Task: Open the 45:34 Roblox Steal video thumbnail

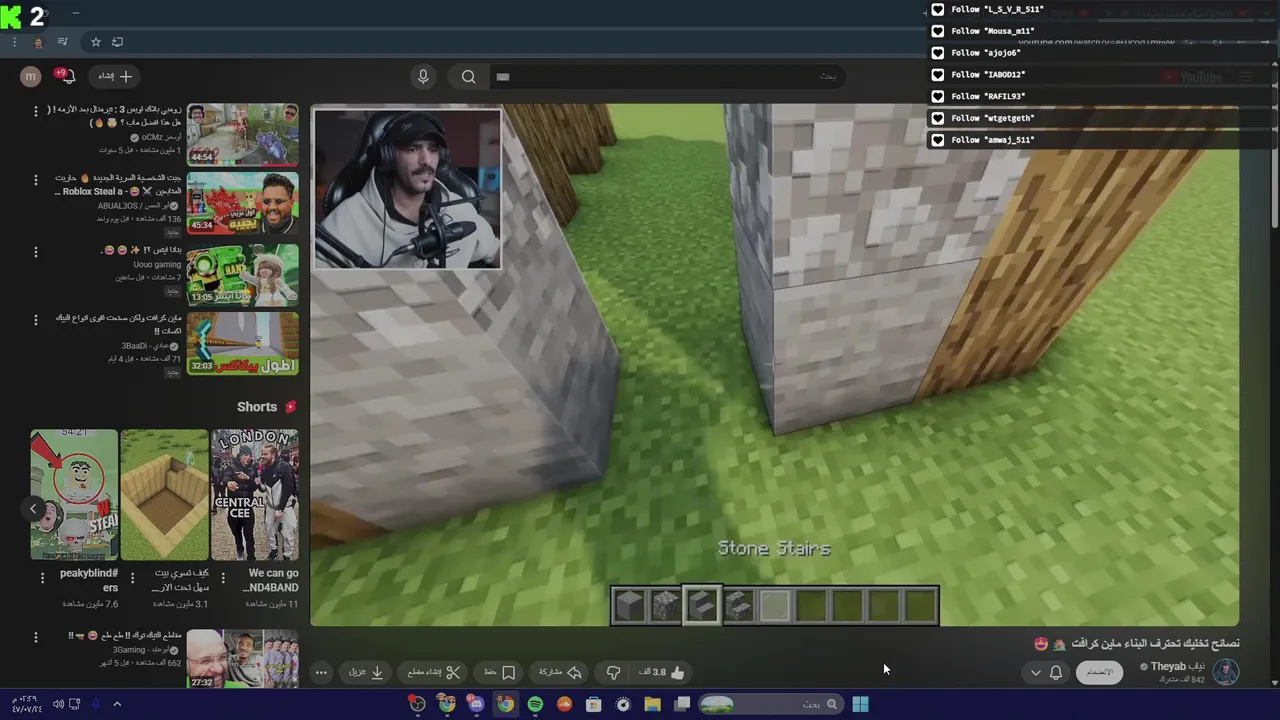Action: pyautogui.click(x=242, y=202)
